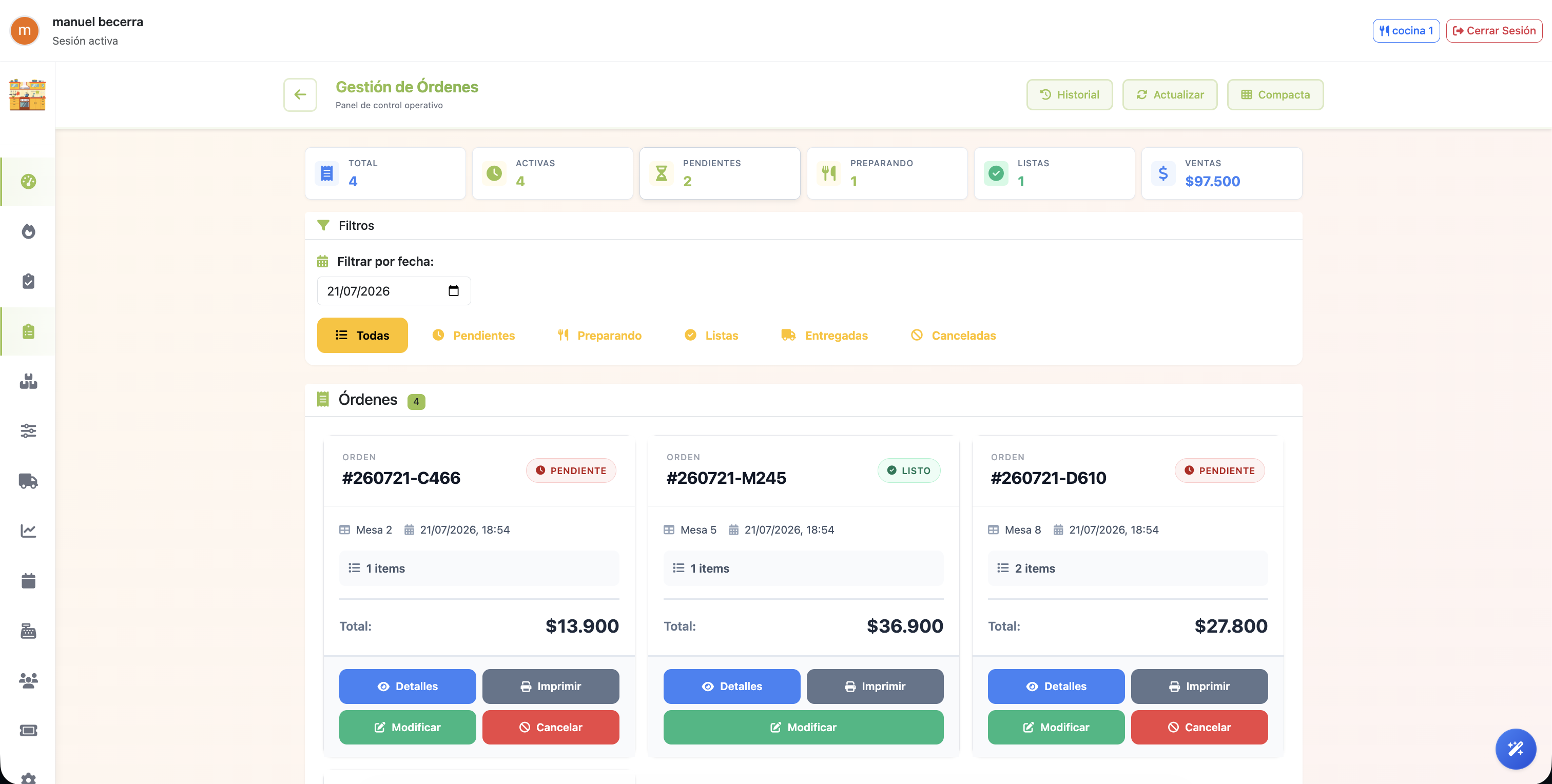Click the PENDIENTE badge on order C466
Viewport: 1552px width, 784px height.
(571, 471)
